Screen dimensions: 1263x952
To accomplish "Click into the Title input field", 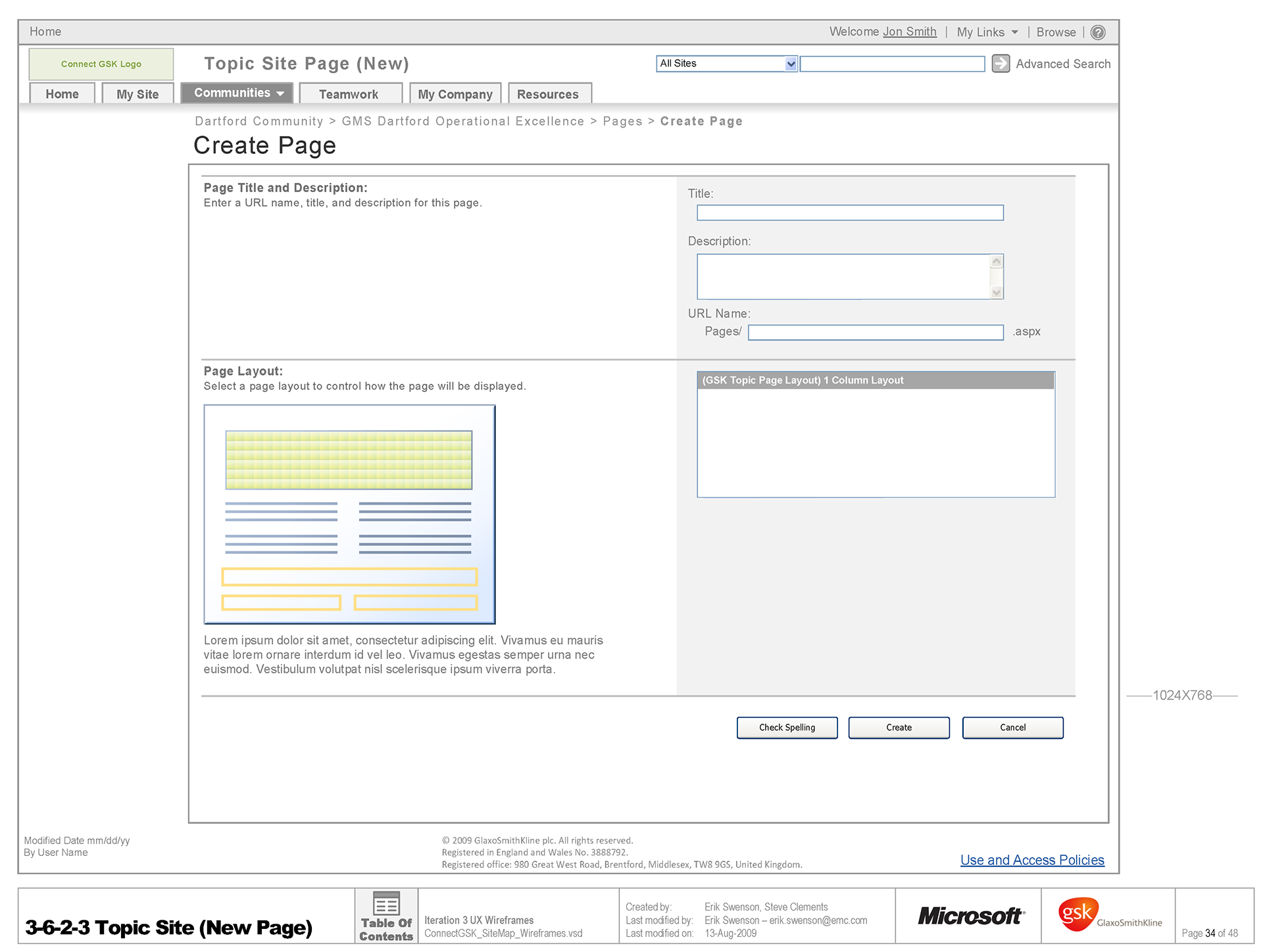I will pos(849,213).
